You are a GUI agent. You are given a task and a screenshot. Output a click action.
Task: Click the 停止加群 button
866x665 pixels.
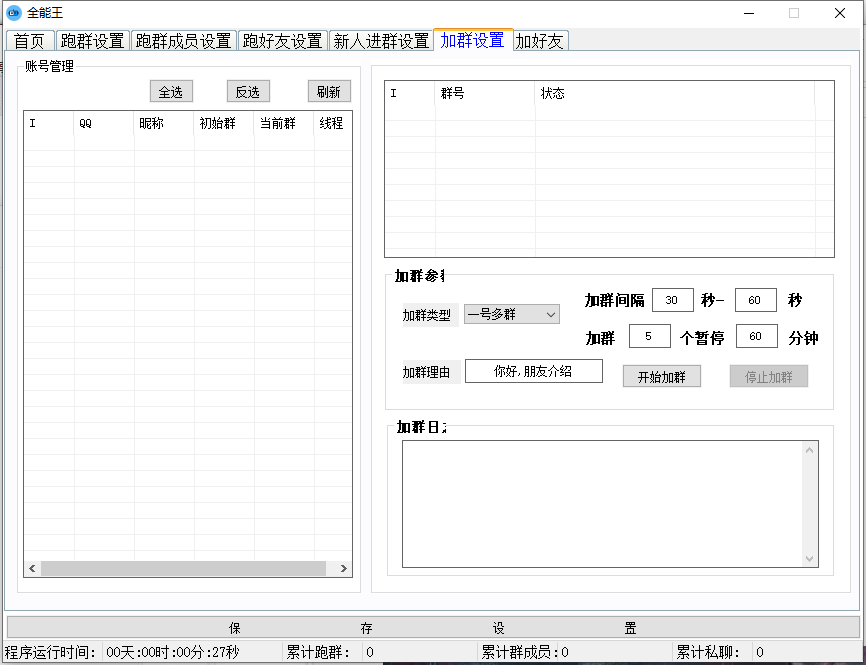[769, 377]
